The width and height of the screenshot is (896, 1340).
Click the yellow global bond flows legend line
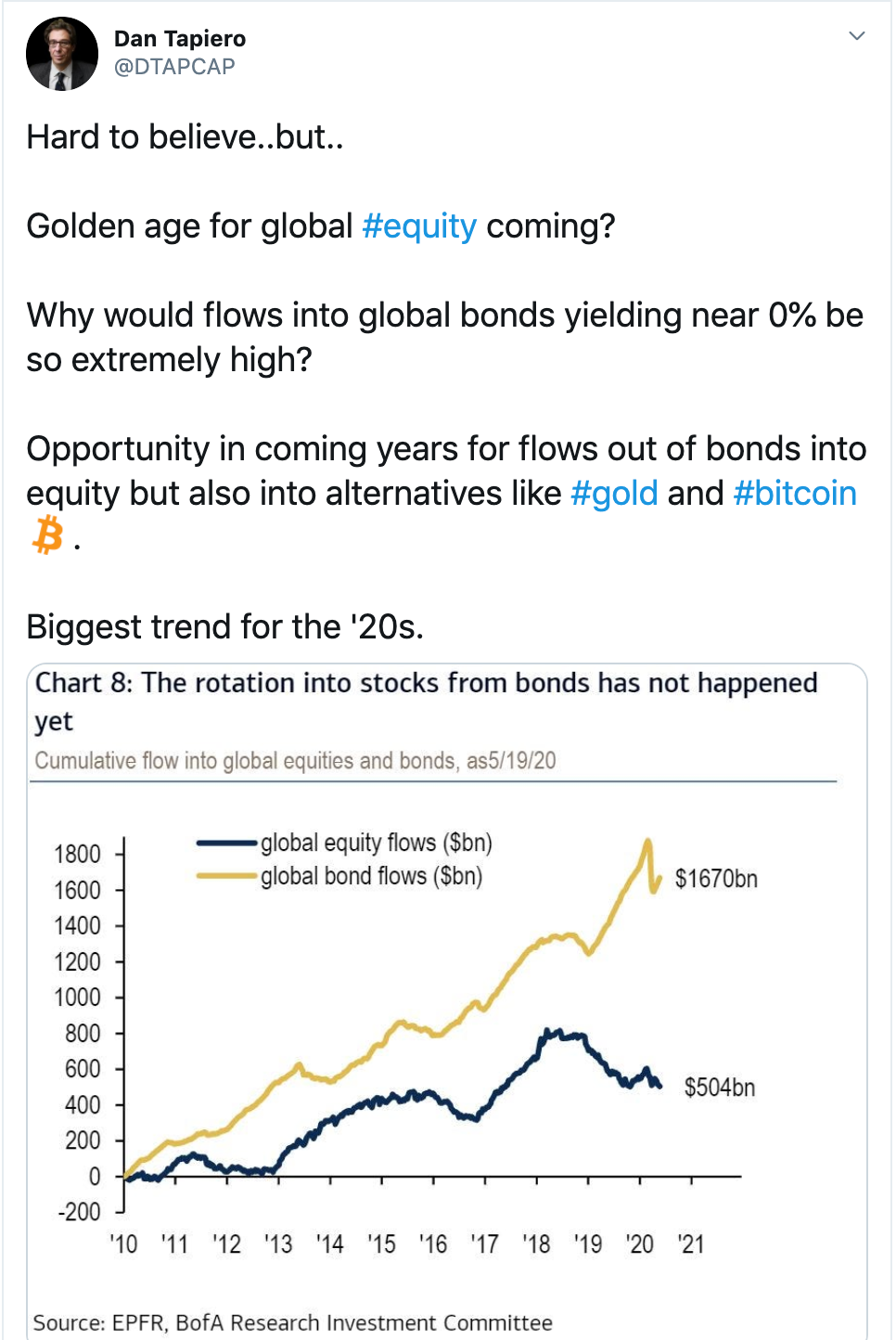click(226, 876)
